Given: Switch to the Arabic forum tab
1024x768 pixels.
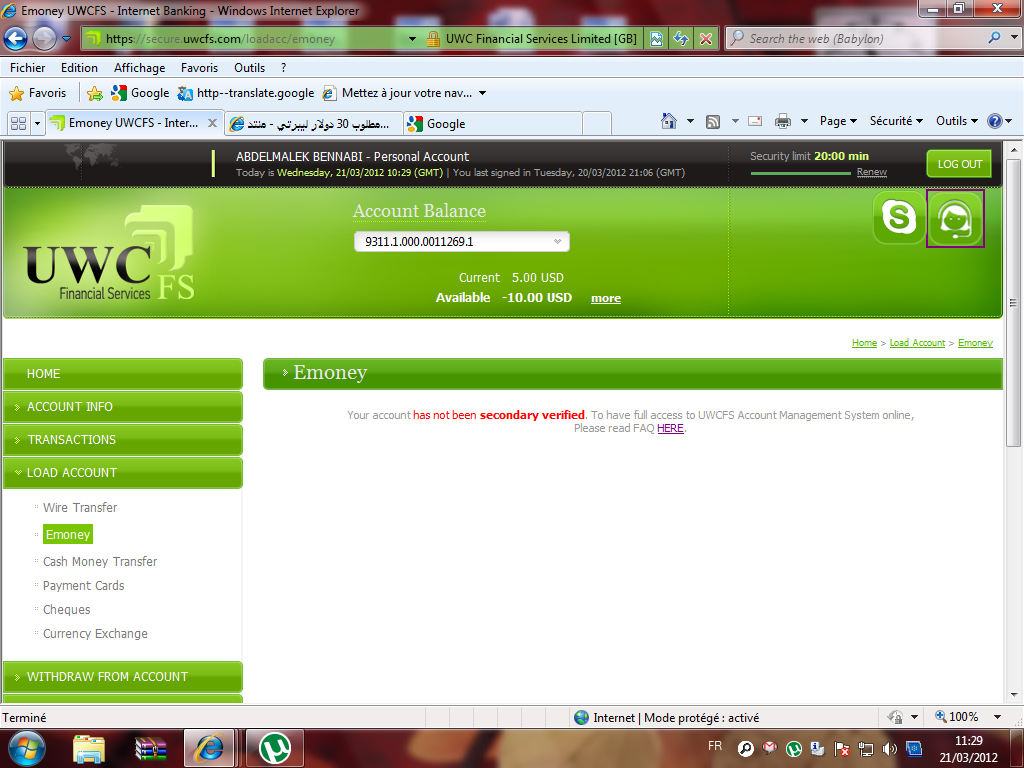Looking at the screenshot, I should click(313, 124).
